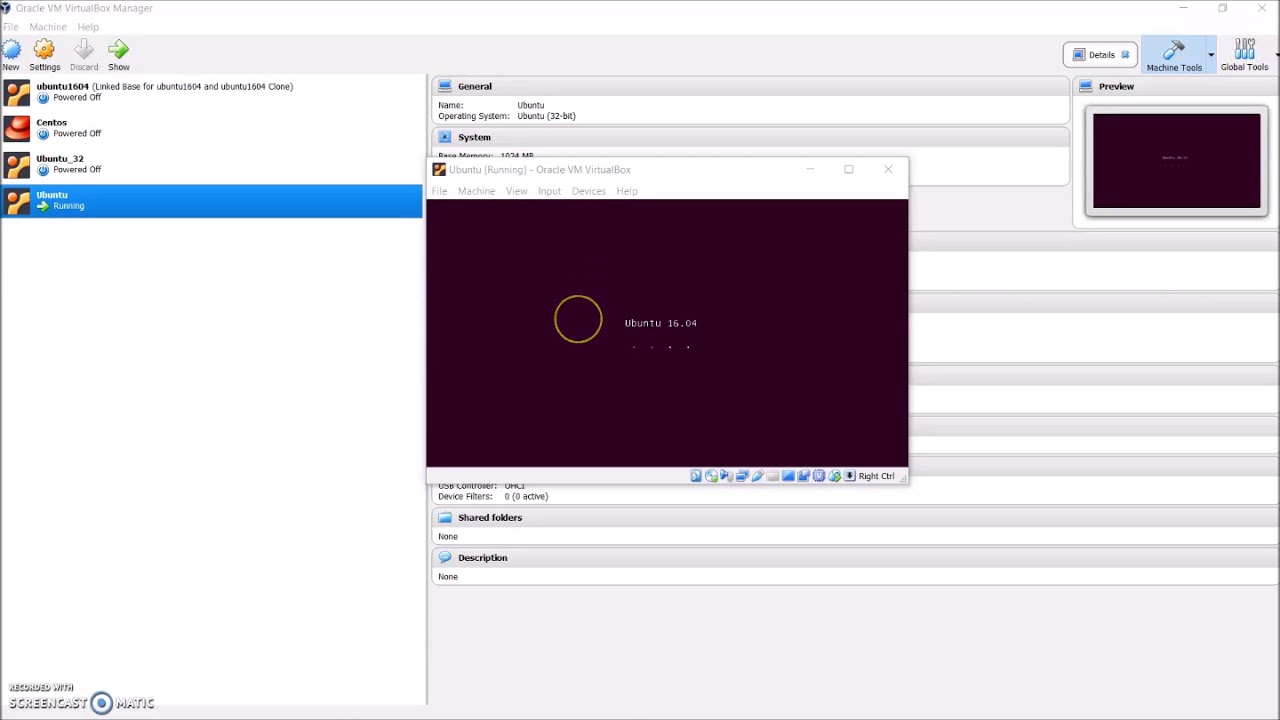1280x720 pixels.
Task: Open the Devices menu in the Ubuntu VM window
Action: coord(588,191)
